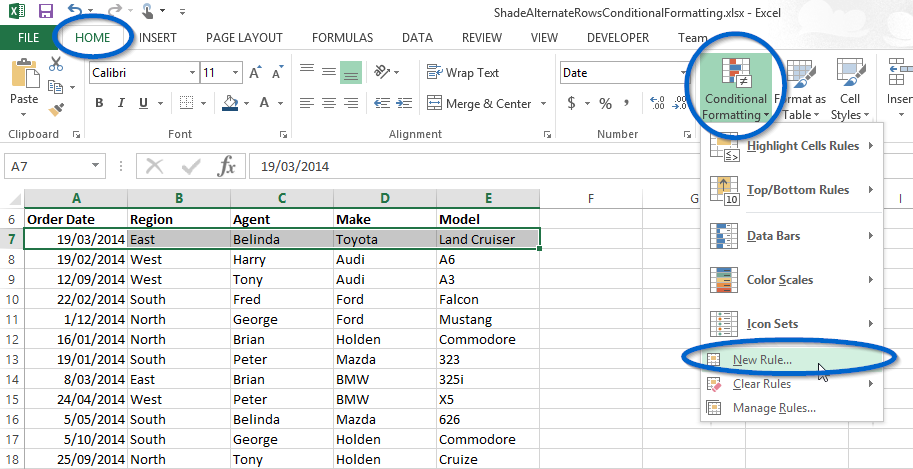Click the Fill Color paint bucket

click(x=231, y=103)
